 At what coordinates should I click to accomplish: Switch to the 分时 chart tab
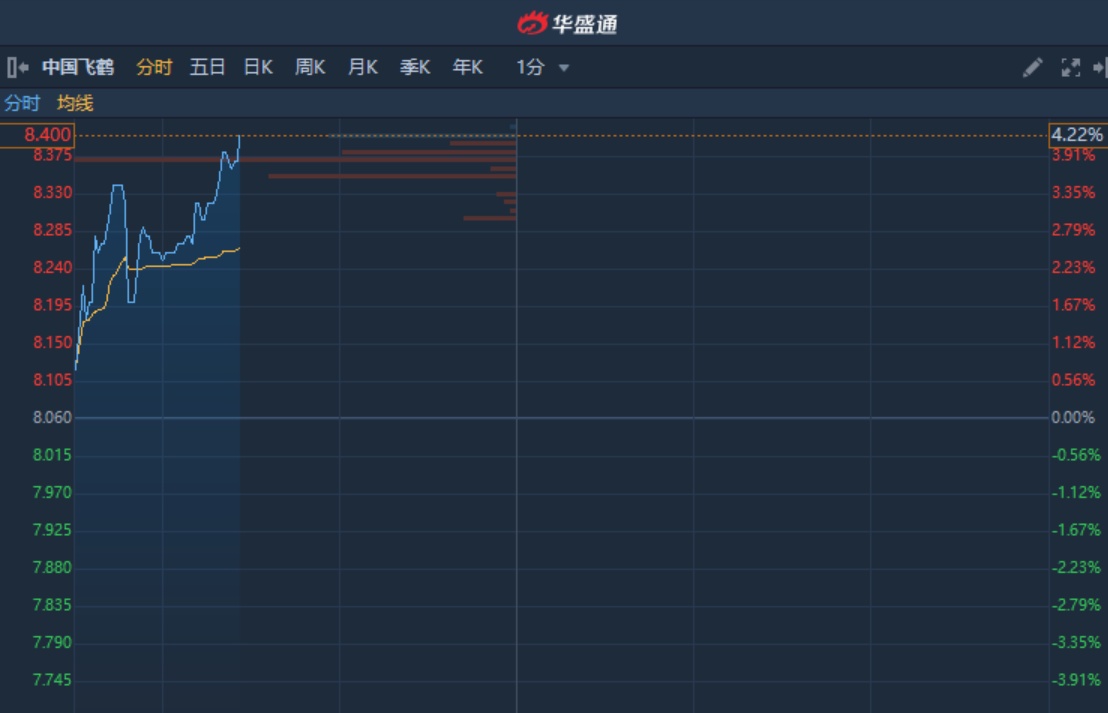[x=154, y=67]
